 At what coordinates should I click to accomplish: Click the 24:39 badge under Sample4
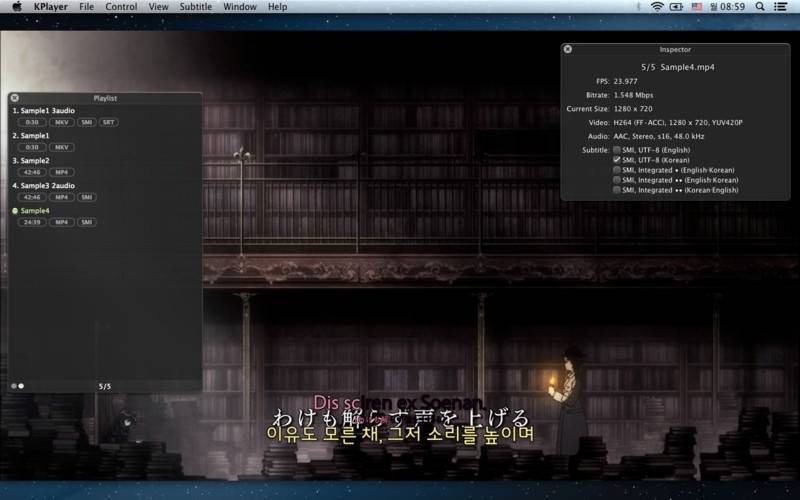32,222
